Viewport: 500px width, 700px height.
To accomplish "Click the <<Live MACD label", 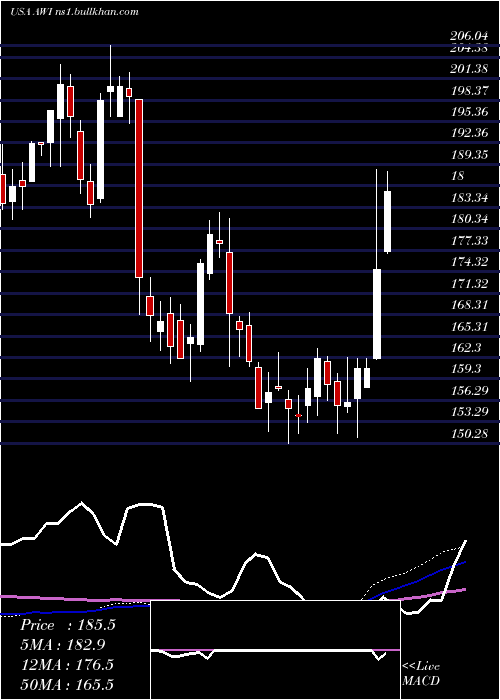I will [421, 674].
